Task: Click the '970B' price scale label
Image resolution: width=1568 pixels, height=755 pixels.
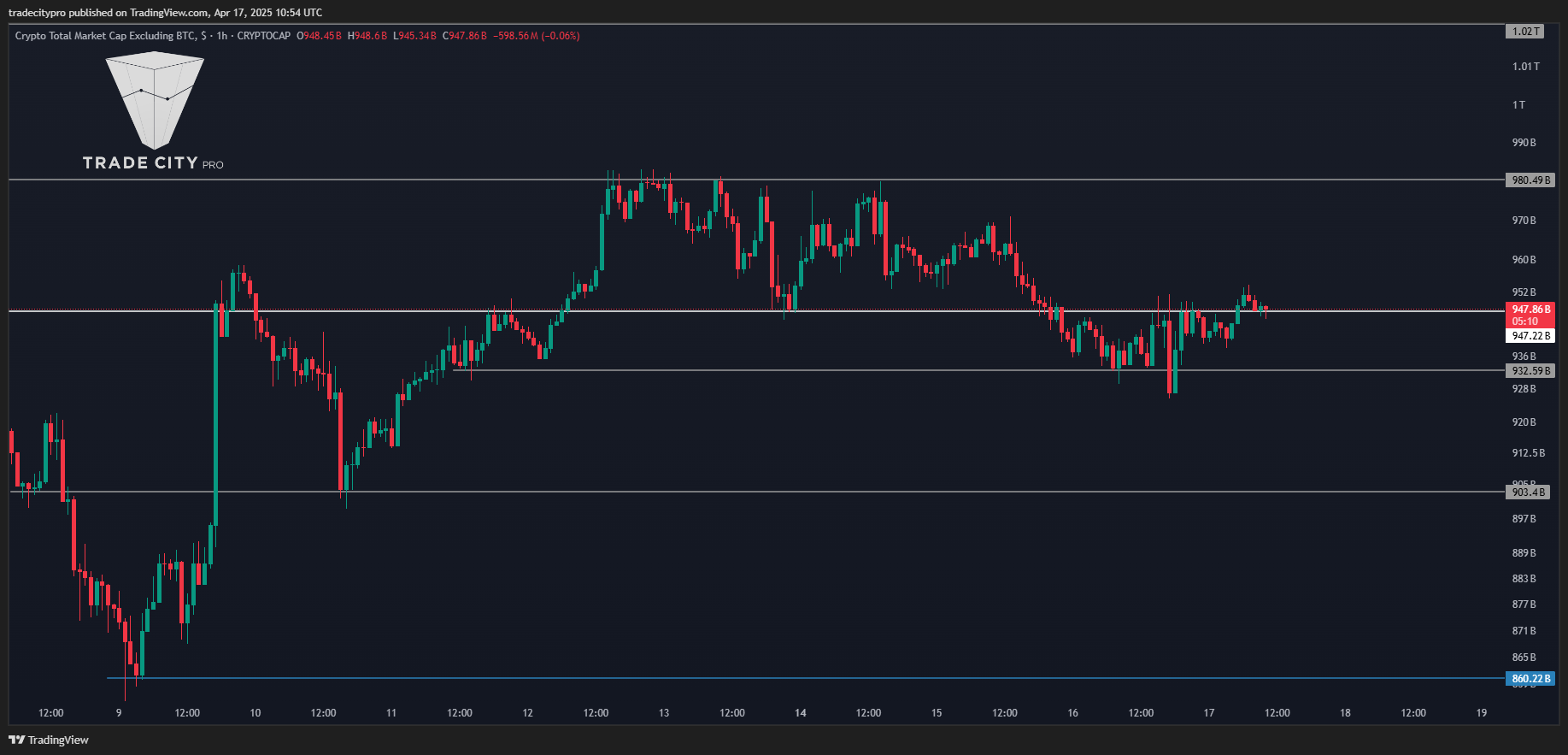Action: [1524, 221]
